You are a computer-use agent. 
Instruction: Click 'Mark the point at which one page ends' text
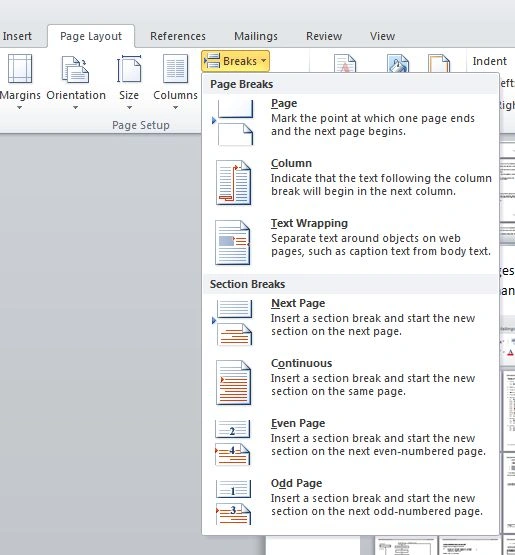(373, 118)
